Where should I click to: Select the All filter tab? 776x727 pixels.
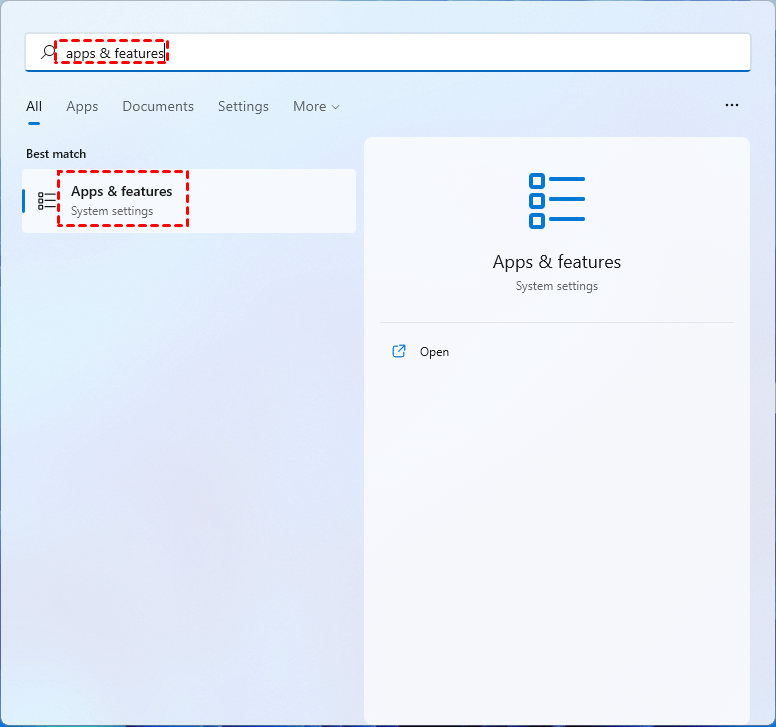(x=34, y=106)
